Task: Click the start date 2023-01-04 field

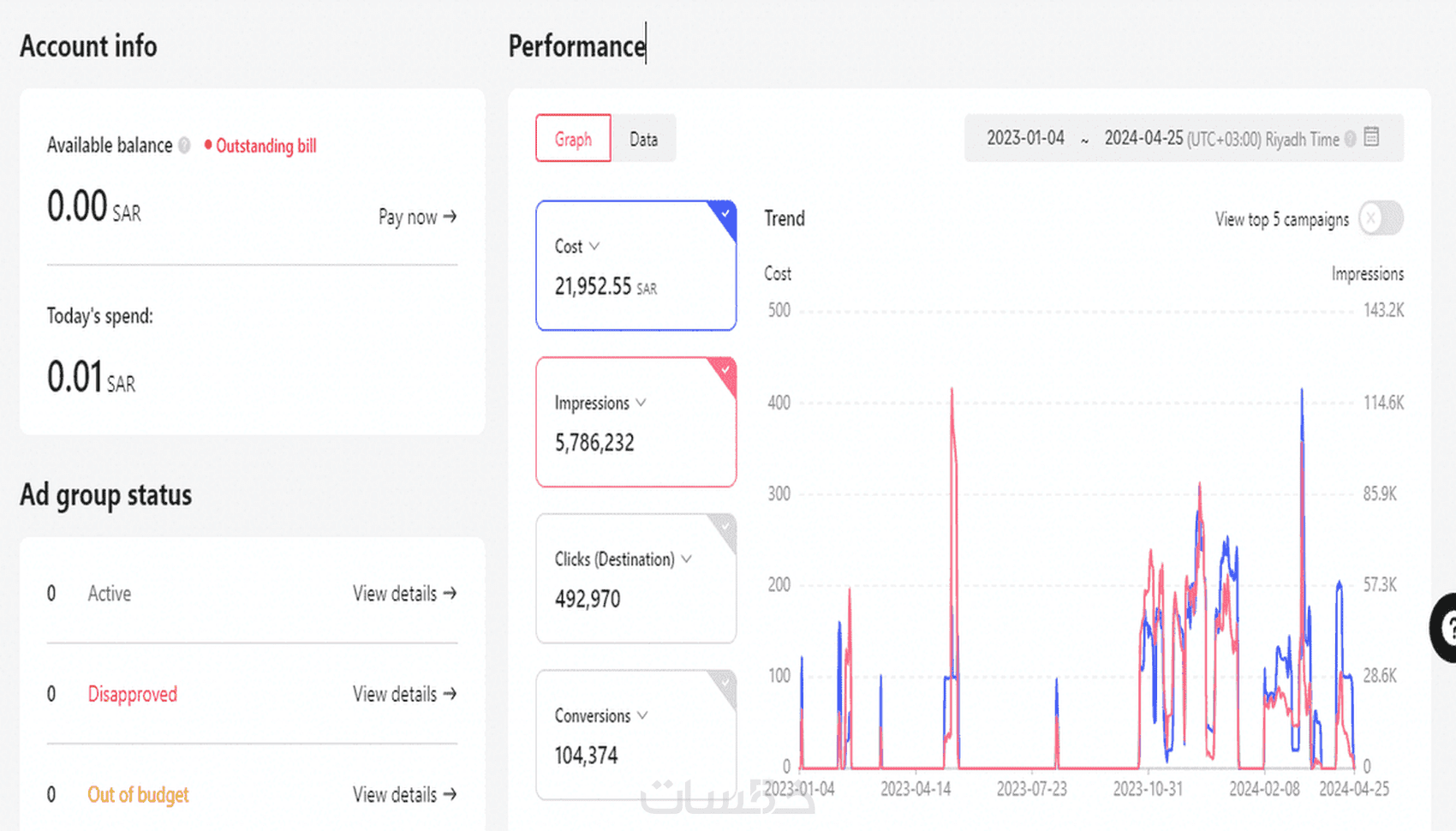Action: click(x=1025, y=138)
